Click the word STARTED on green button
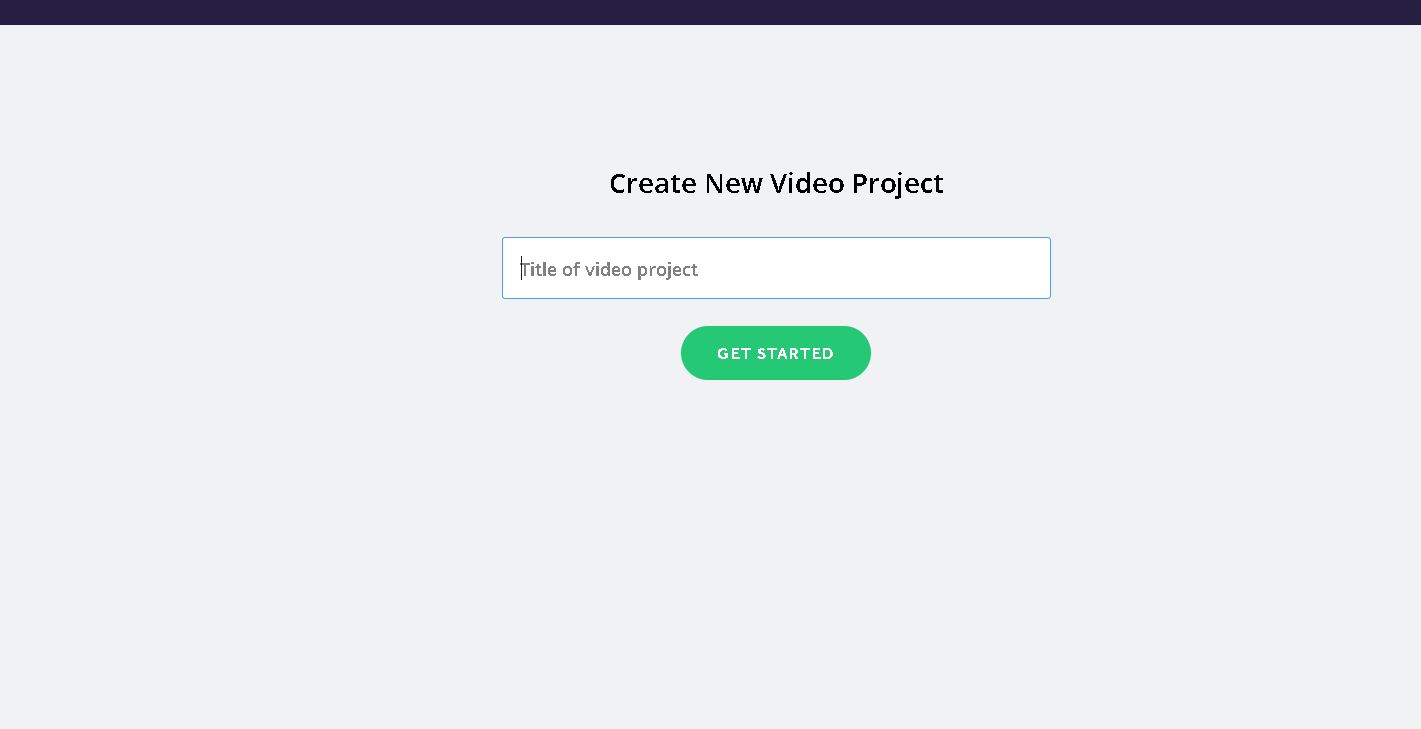The width and height of the screenshot is (1421, 729). pos(796,353)
